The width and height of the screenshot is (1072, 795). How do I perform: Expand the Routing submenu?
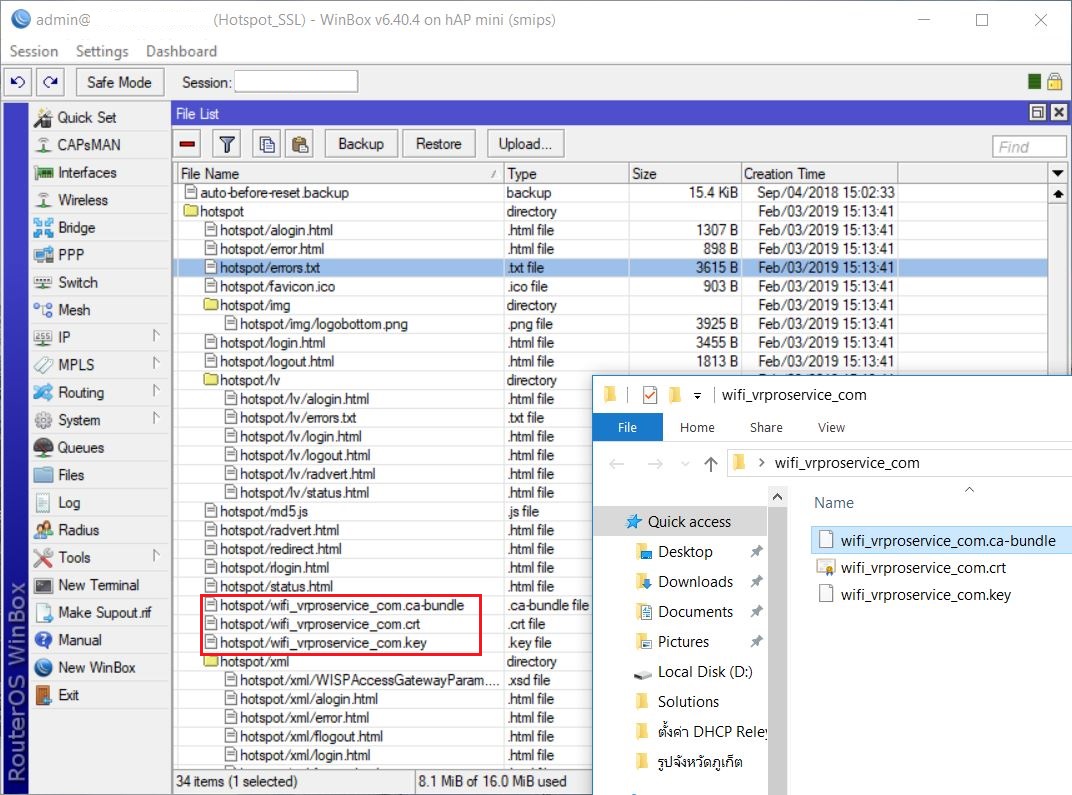tap(157, 391)
